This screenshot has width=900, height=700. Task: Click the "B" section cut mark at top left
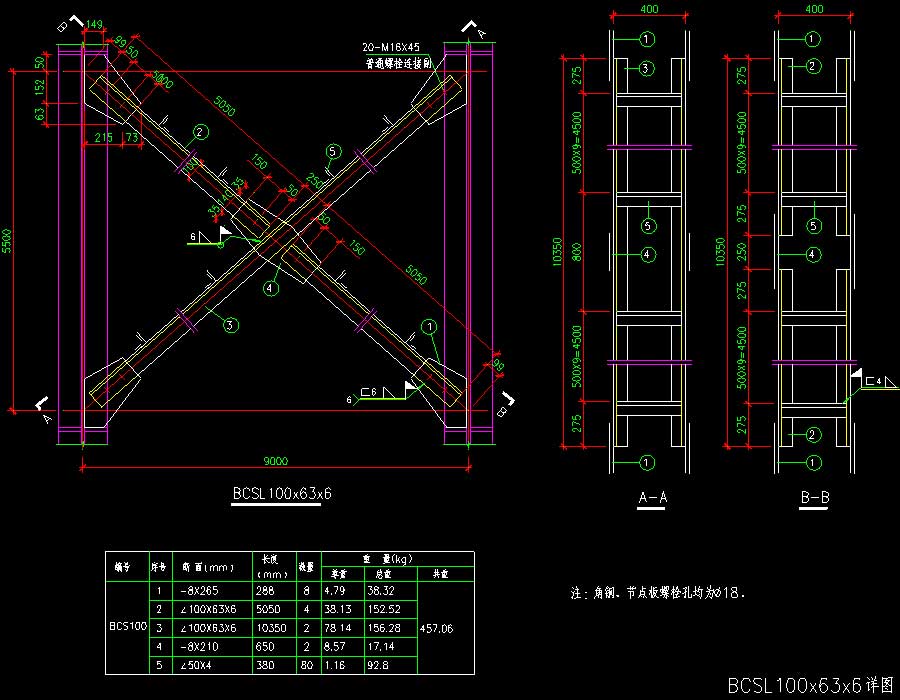(x=69, y=24)
